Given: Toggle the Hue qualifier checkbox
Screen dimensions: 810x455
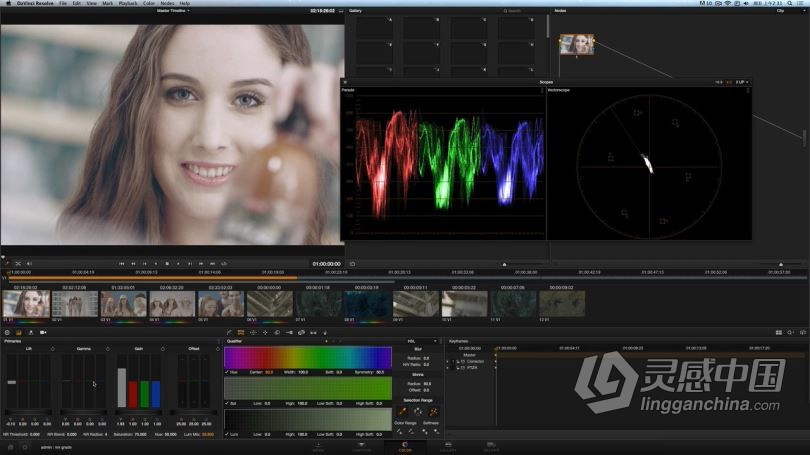Looking at the screenshot, I should click(x=227, y=372).
